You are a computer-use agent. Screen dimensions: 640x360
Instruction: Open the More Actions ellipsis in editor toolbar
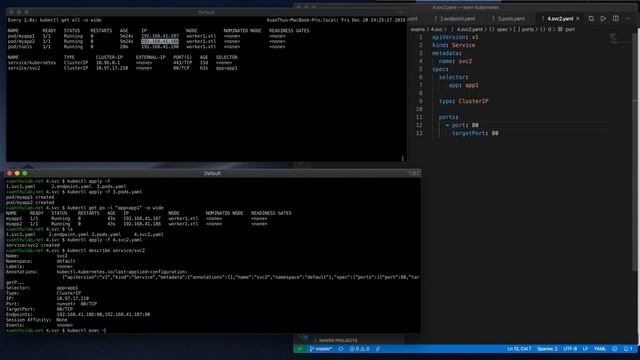pyautogui.click(x=628, y=18)
